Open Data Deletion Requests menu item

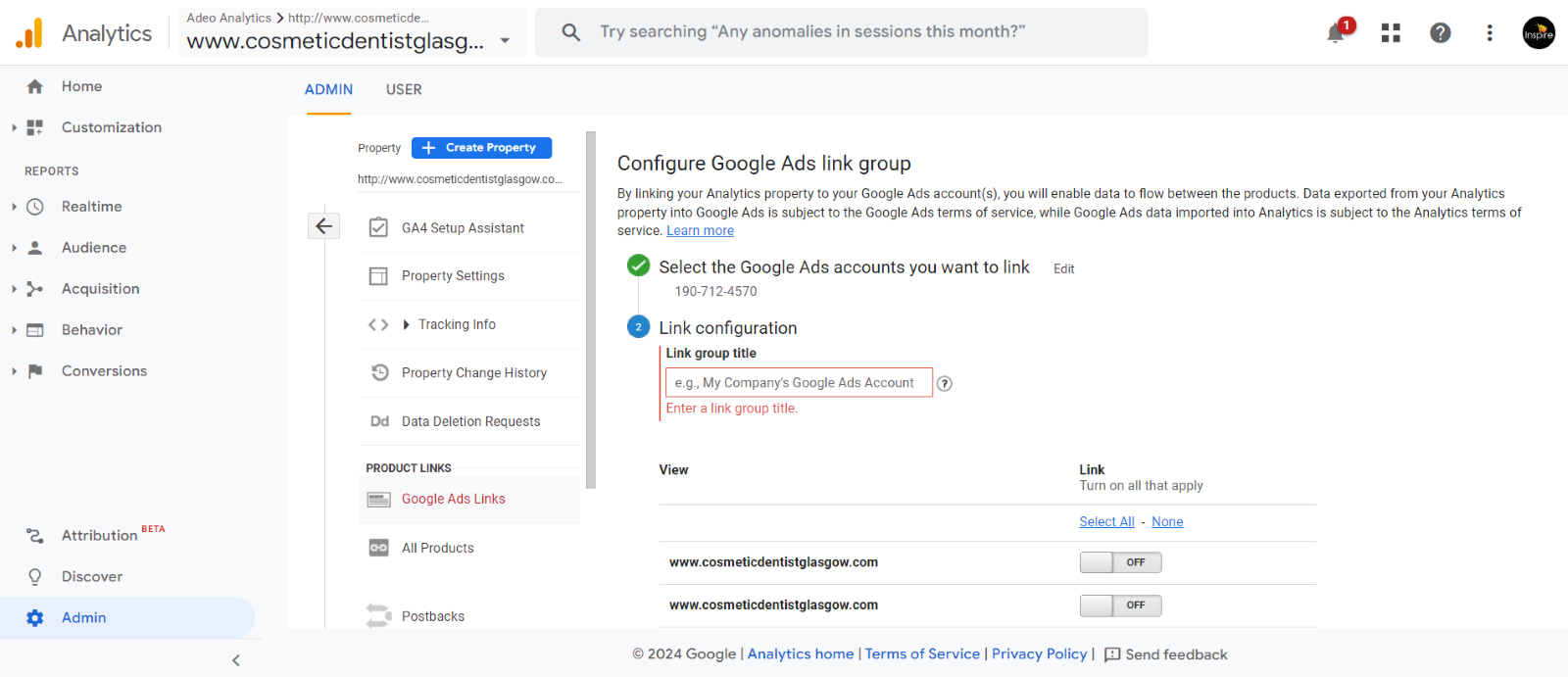[470, 421]
